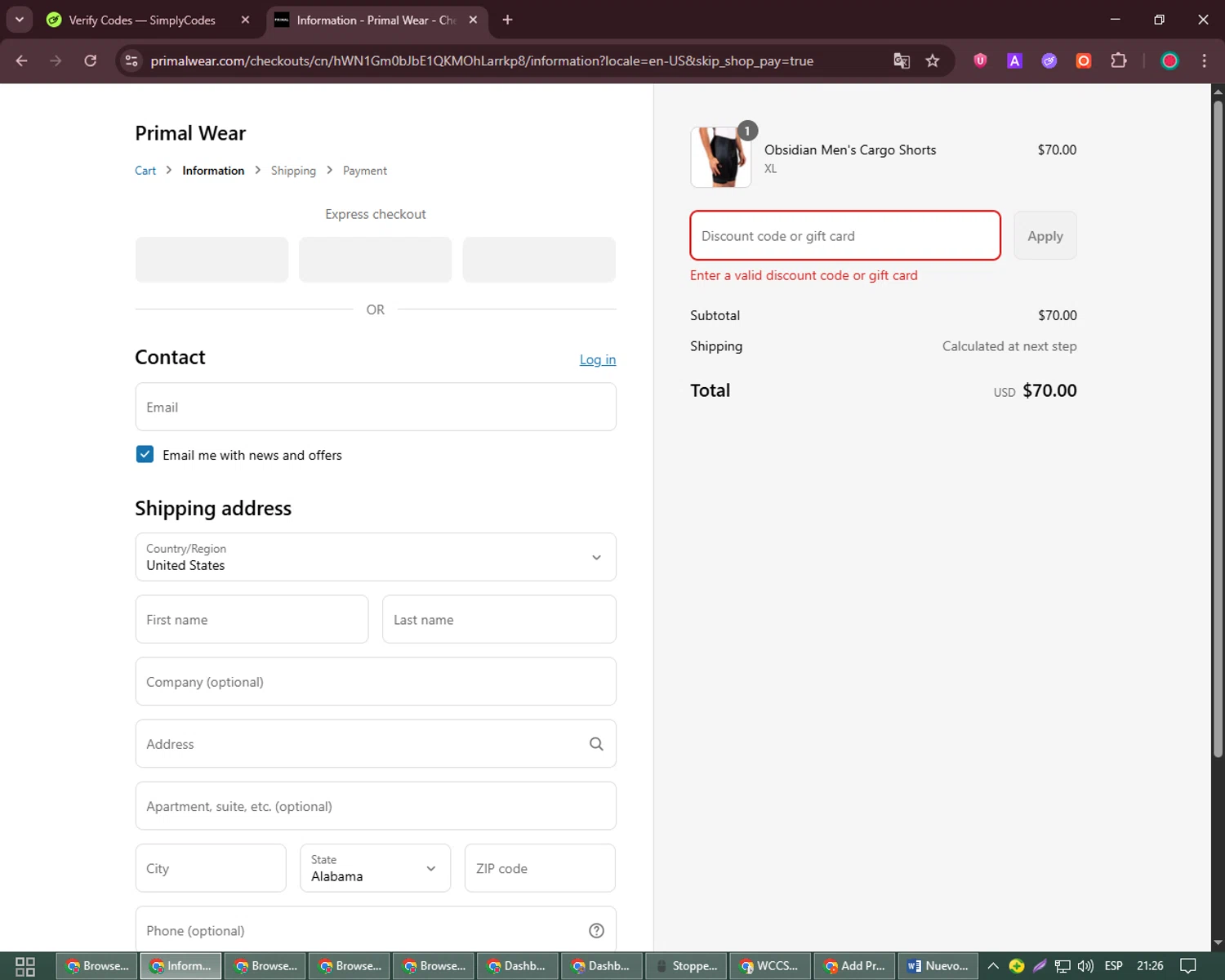Click the phone field help question icon
This screenshot has height=980, width=1225.
click(x=596, y=930)
